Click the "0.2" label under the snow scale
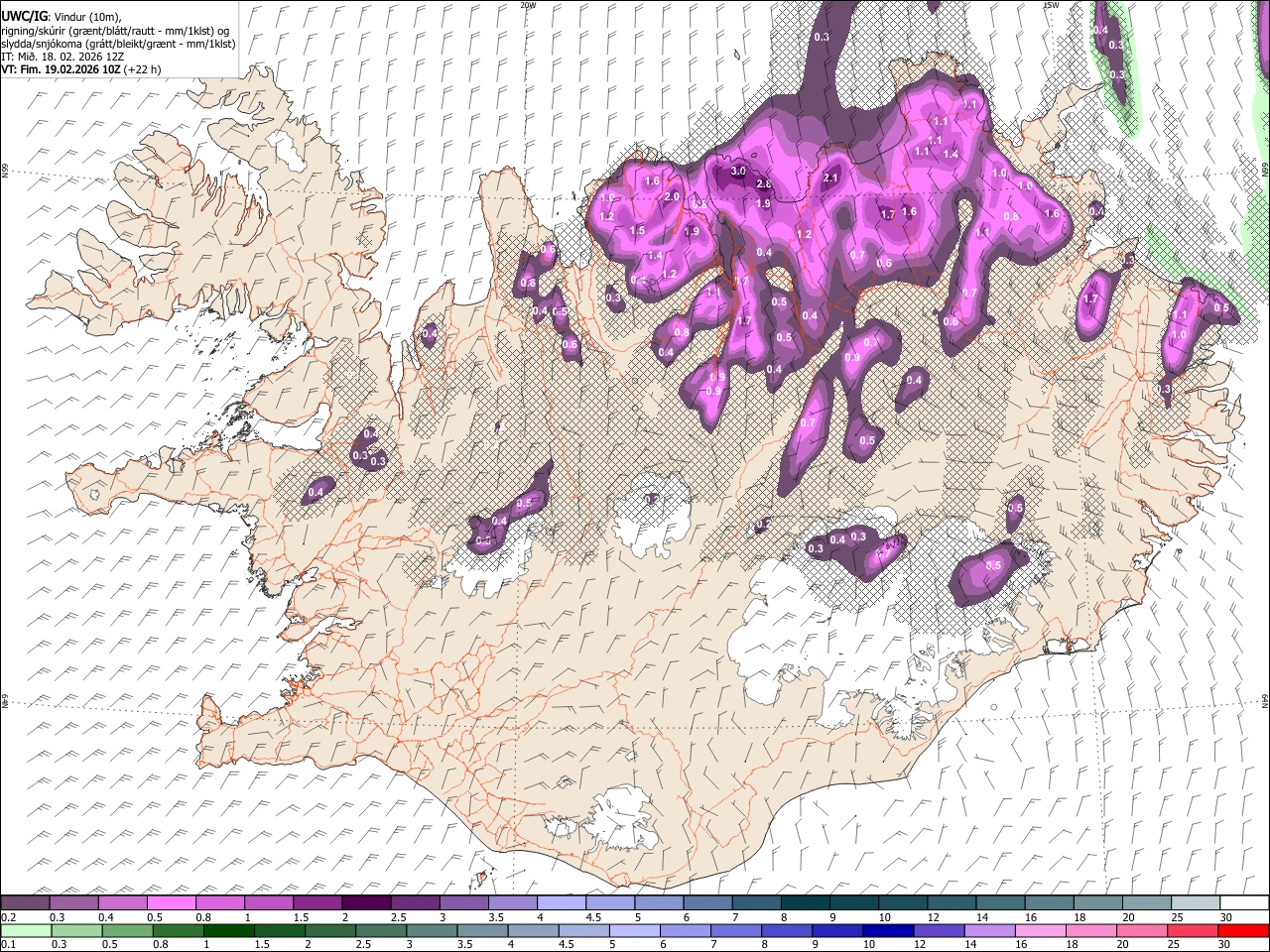Viewport: 1270px width, 952px height. pos(9,917)
